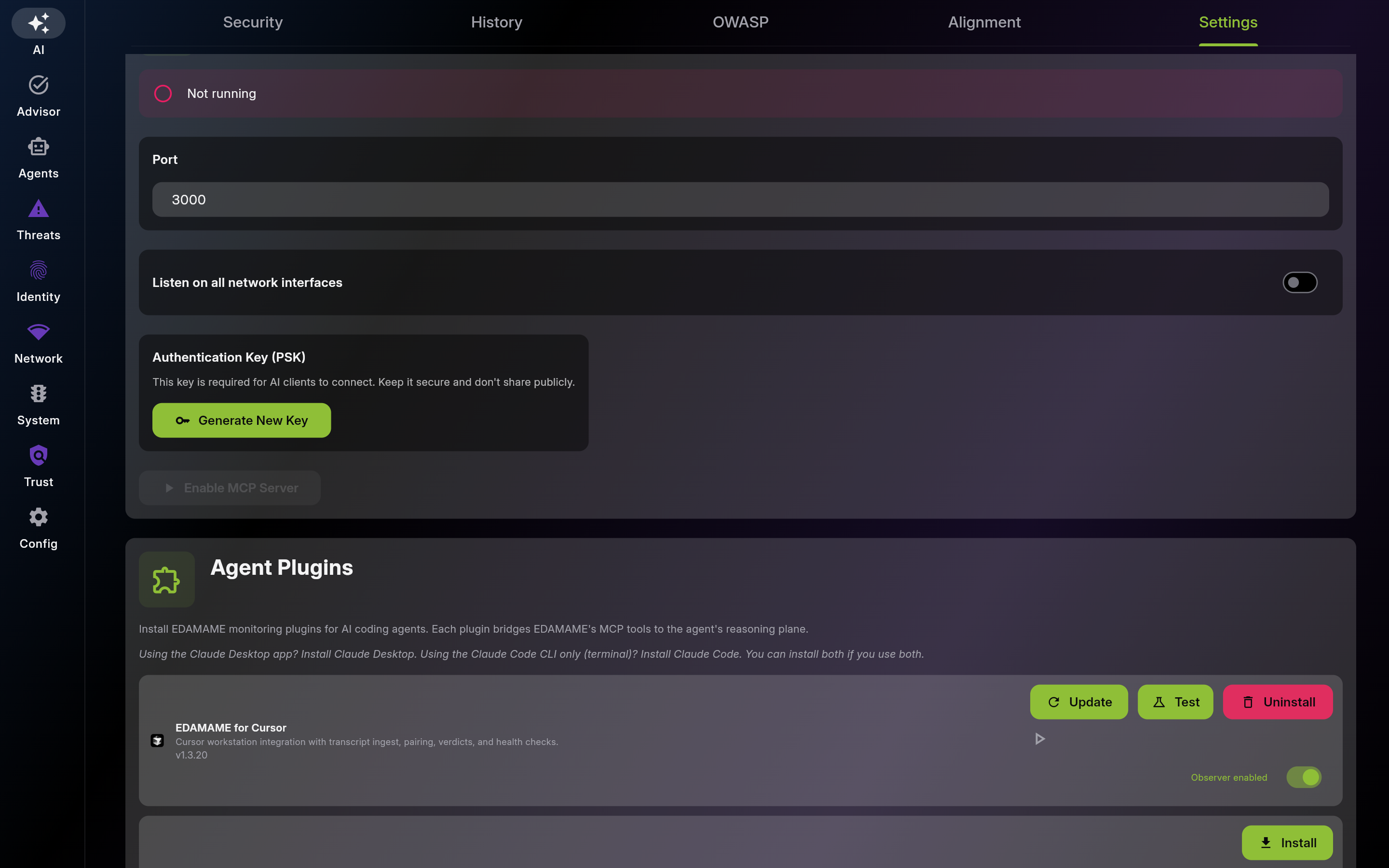
Task: Open Threats warning triangle icon
Action: coord(39,208)
